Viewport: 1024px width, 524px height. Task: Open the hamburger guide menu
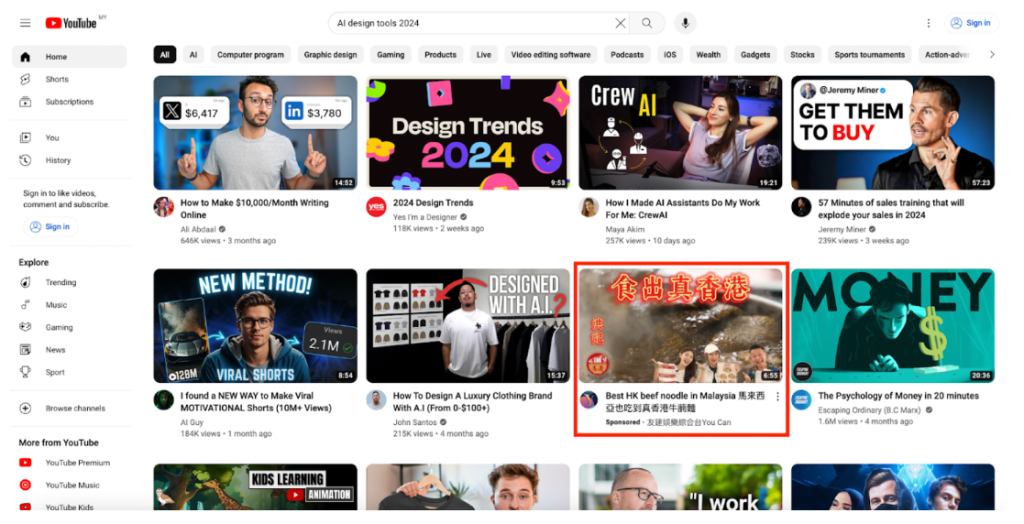(x=25, y=23)
